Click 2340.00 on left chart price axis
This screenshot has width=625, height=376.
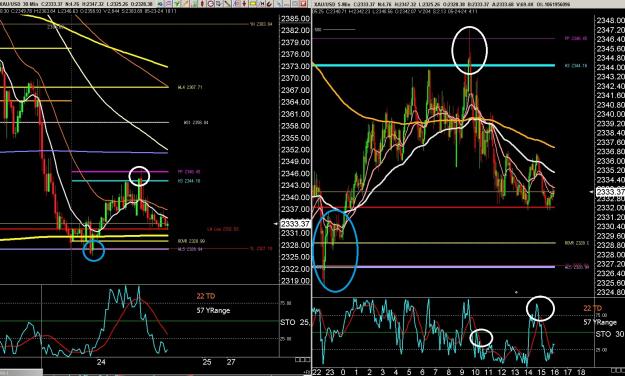pyautogui.click(x=295, y=197)
